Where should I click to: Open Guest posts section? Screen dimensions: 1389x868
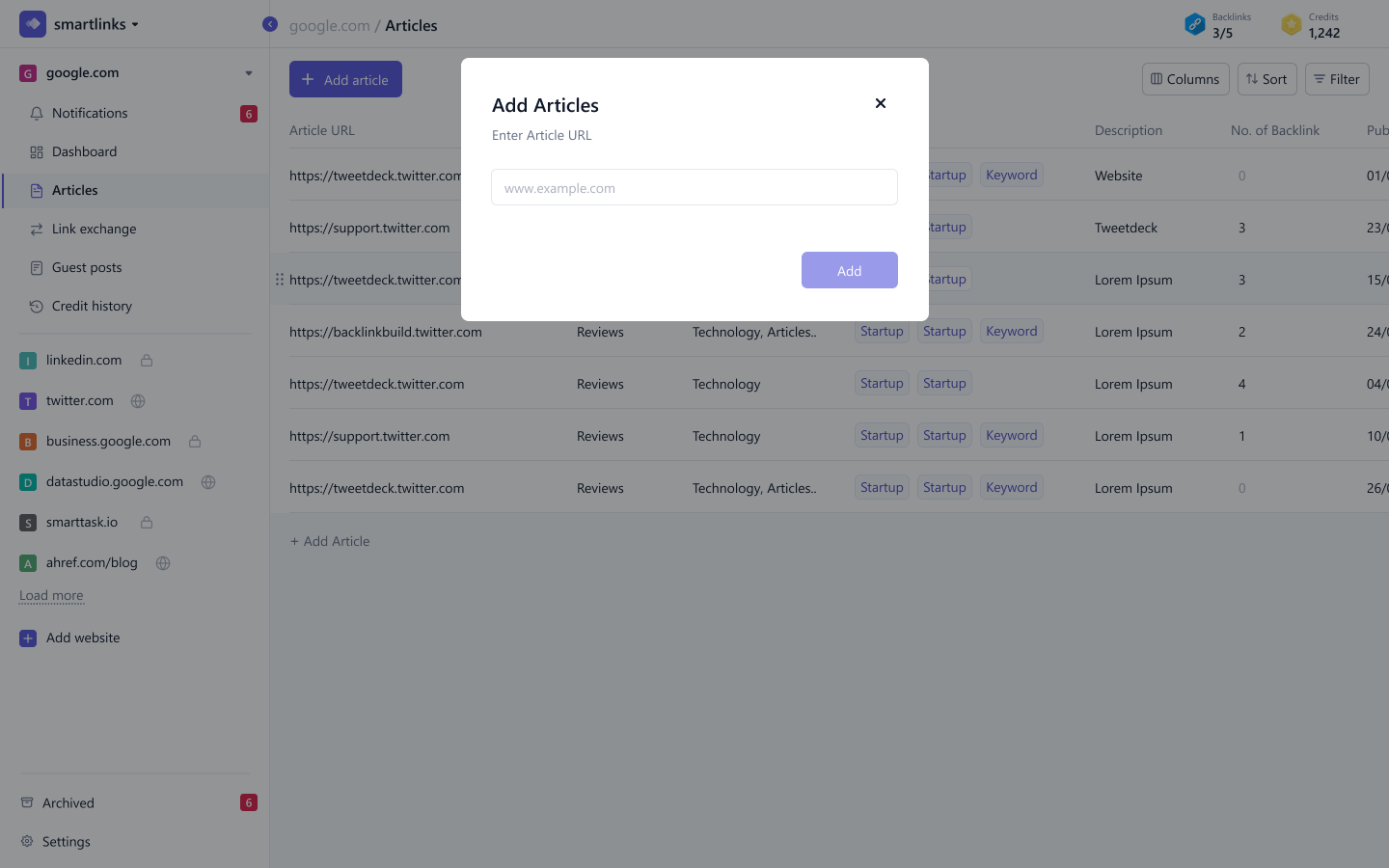pyautogui.click(x=87, y=267)
